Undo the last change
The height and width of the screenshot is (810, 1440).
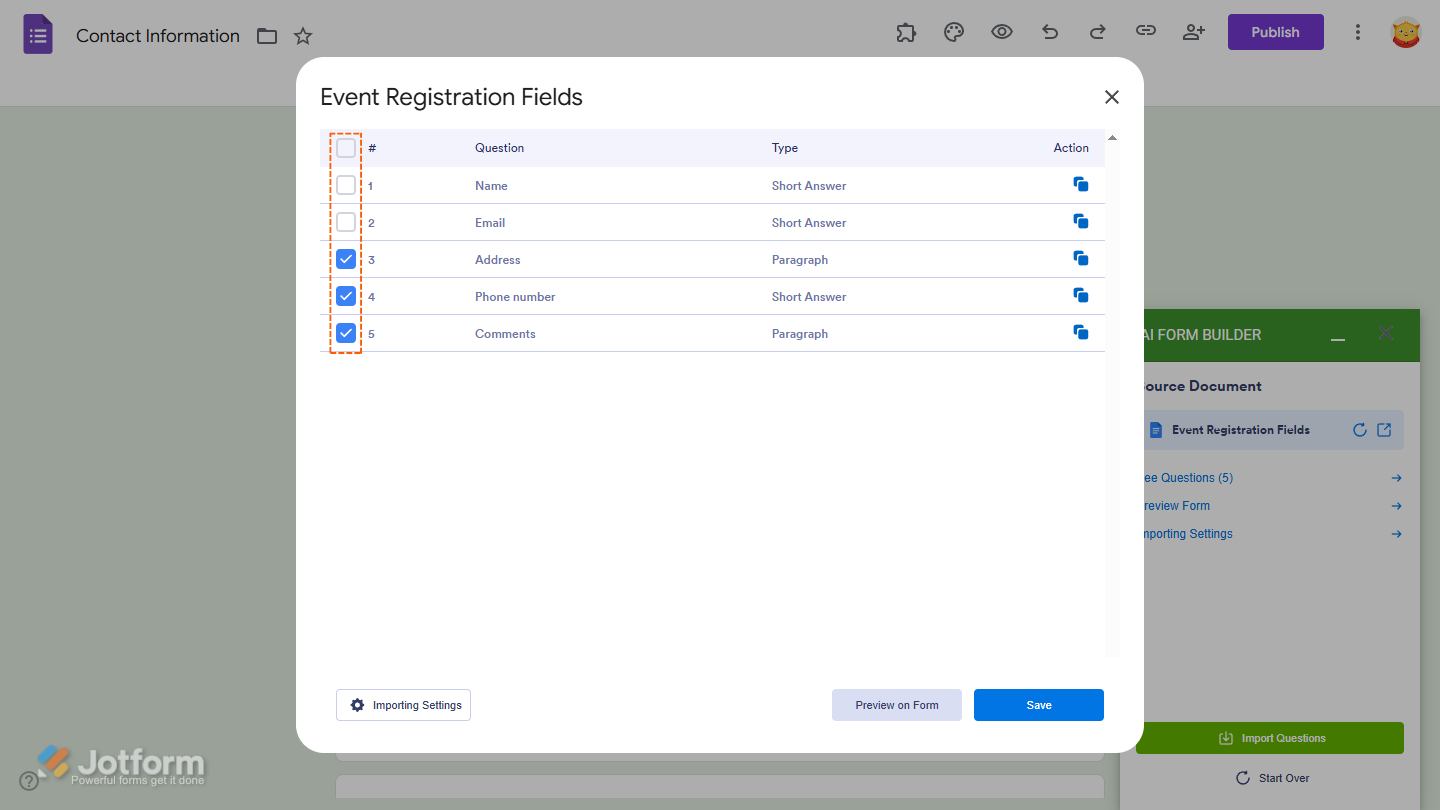[x=1049, y=32]
